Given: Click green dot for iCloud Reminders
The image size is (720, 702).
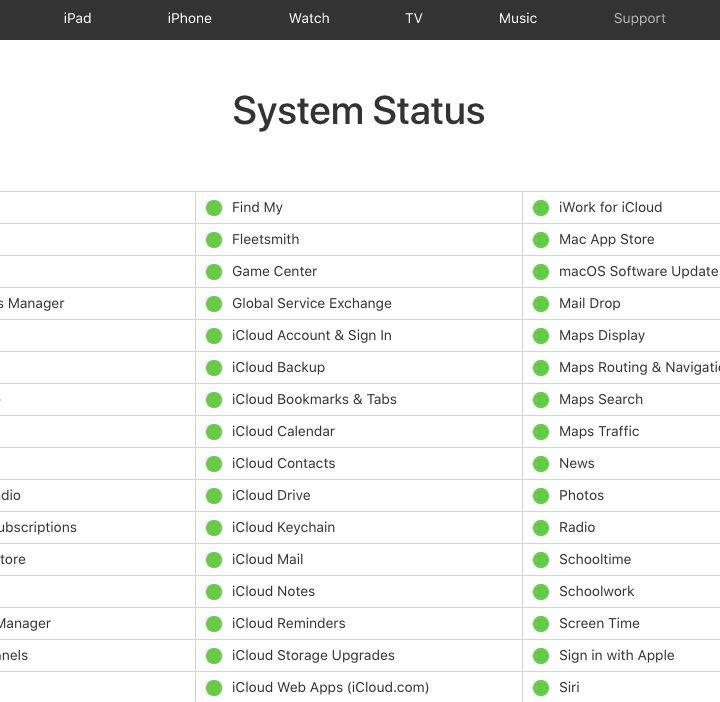Looking at the screenshot, I should 214,624.
